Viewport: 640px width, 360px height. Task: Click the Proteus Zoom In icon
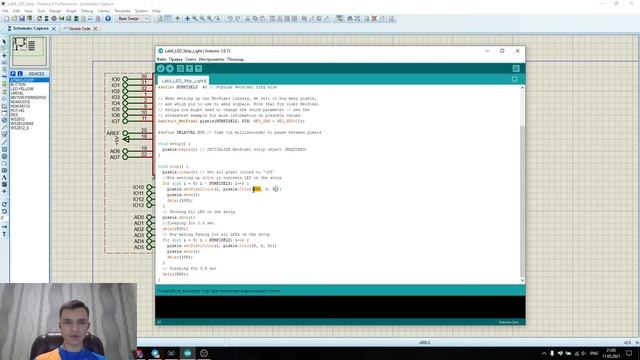coord(195,19)
